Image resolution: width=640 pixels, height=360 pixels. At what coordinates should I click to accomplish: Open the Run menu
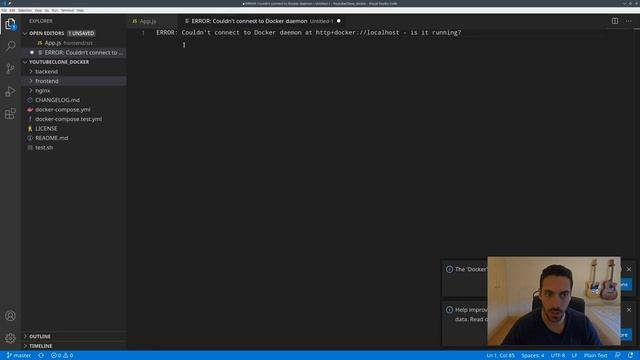coord(55,10)
